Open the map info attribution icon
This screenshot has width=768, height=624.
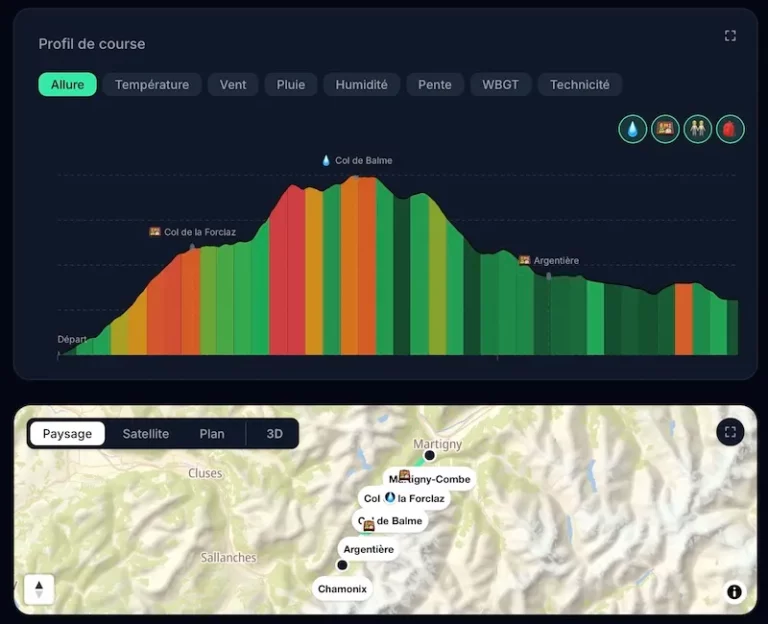click(x=734, y=592)
